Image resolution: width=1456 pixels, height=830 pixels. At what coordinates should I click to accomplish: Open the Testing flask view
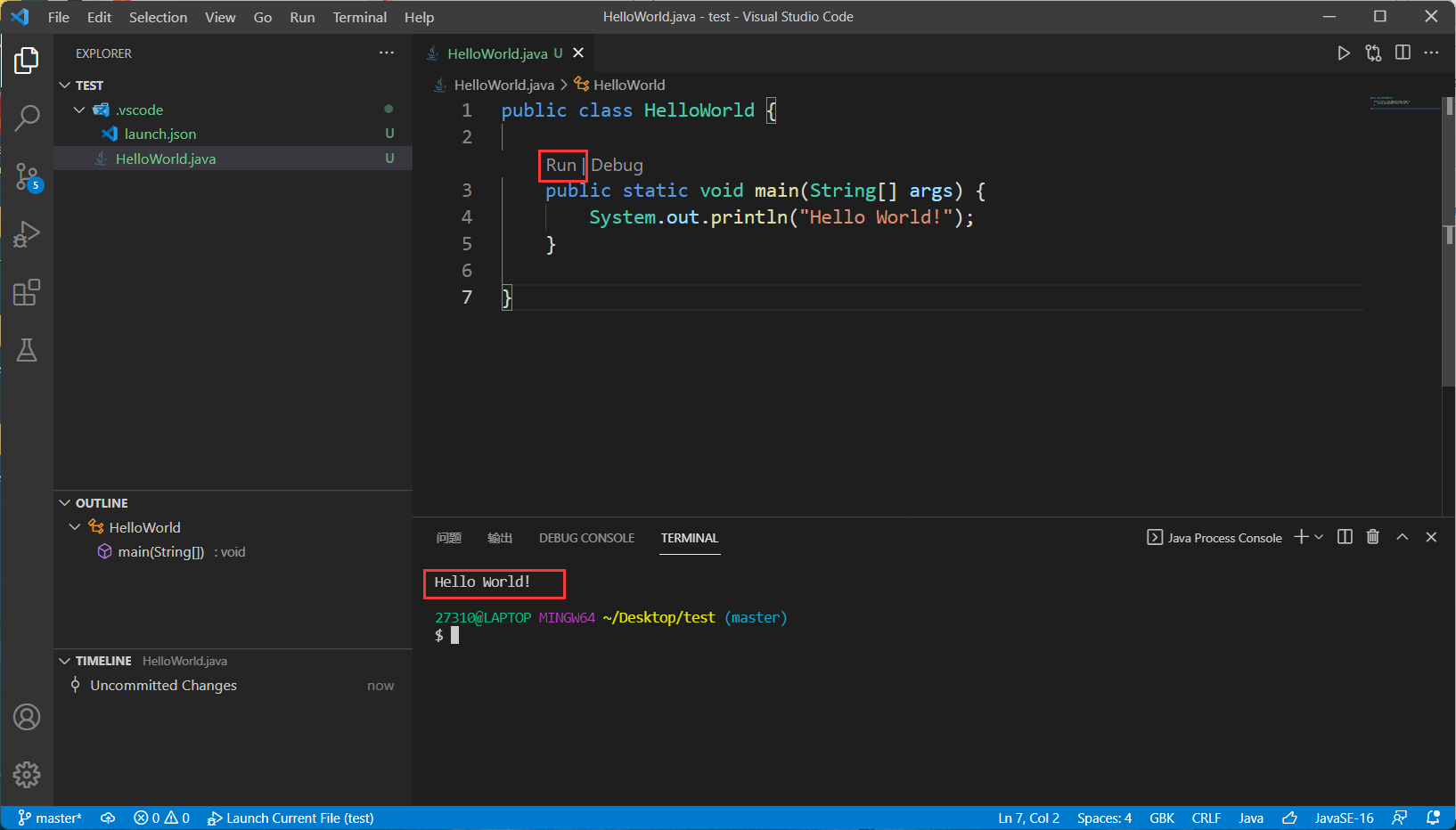[x=27, y=351]
